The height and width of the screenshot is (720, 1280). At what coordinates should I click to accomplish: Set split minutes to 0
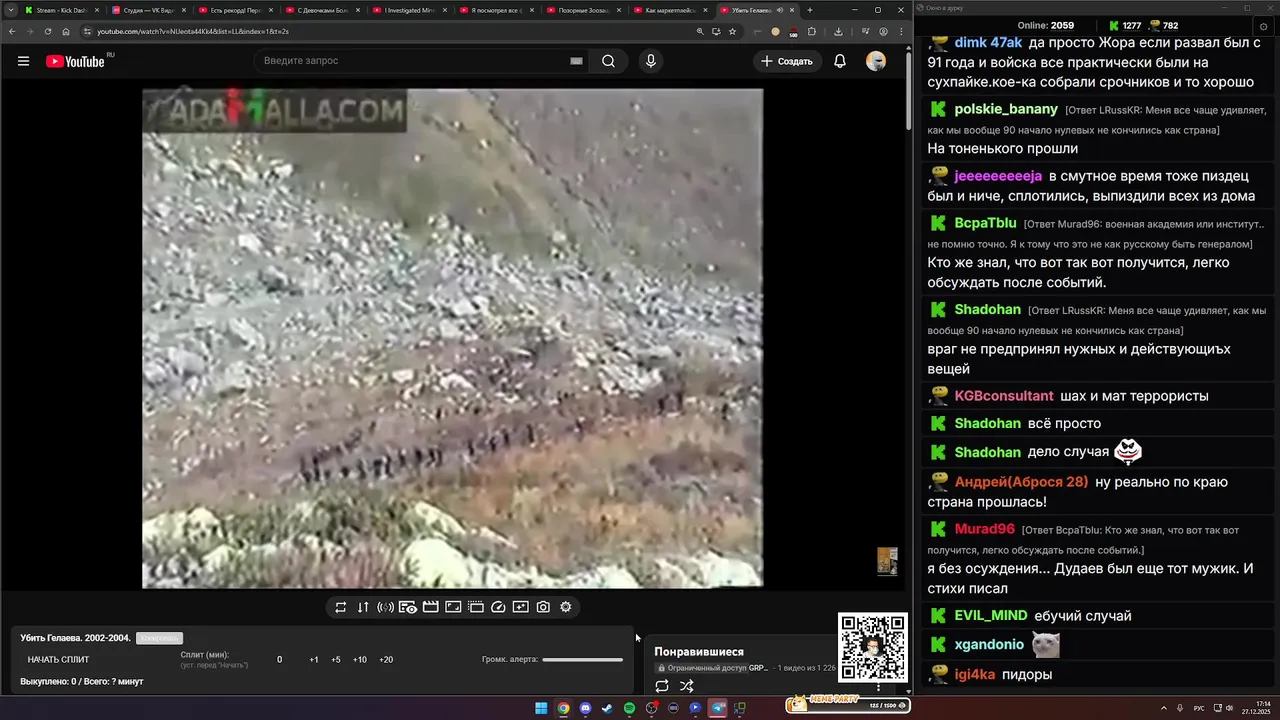(x=280, y=660)
